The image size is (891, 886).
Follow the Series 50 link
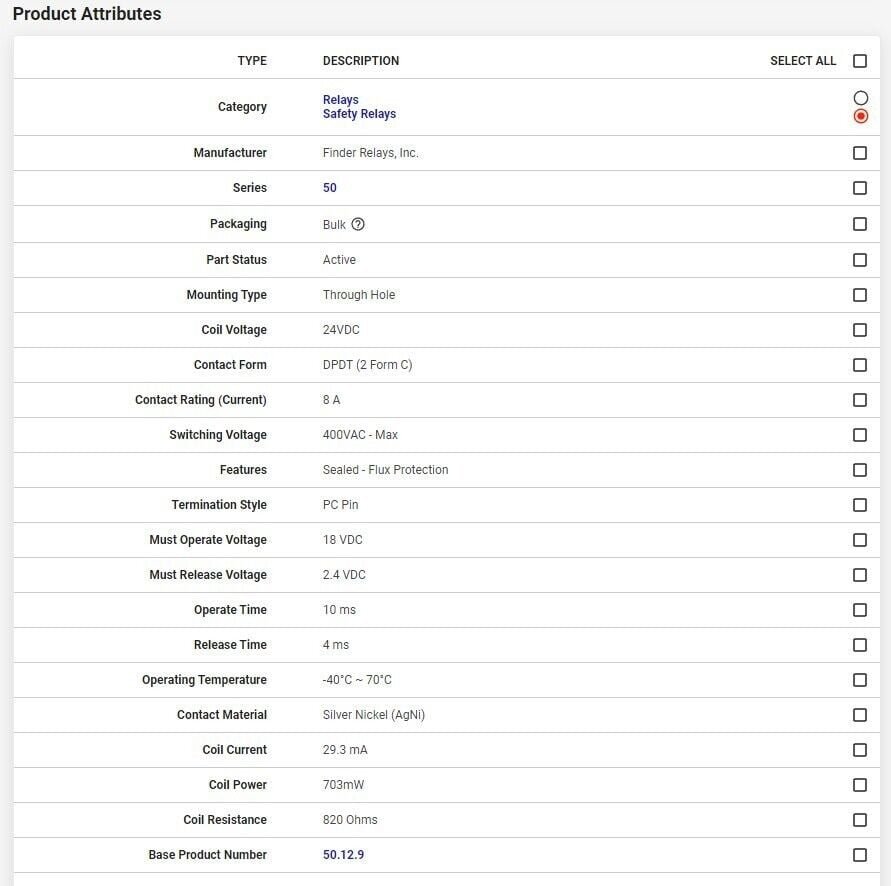(x=330, y=188)
